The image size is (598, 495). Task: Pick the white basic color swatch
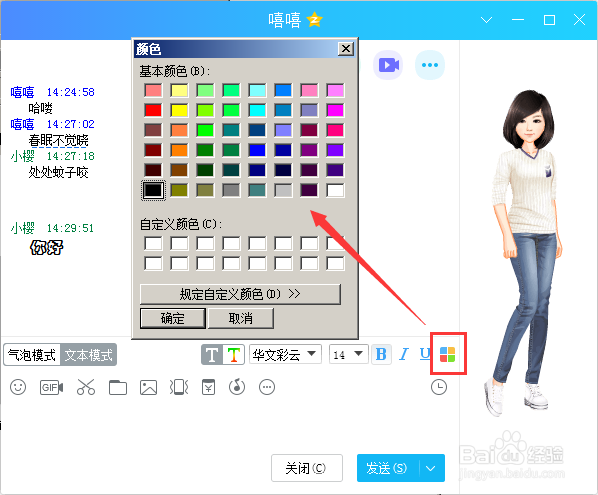click(335, 190)
